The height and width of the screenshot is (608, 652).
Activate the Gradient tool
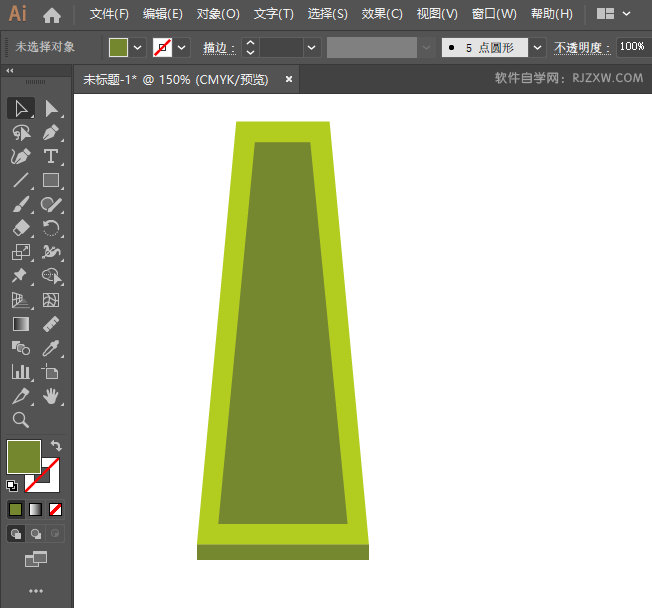(20, 324)
